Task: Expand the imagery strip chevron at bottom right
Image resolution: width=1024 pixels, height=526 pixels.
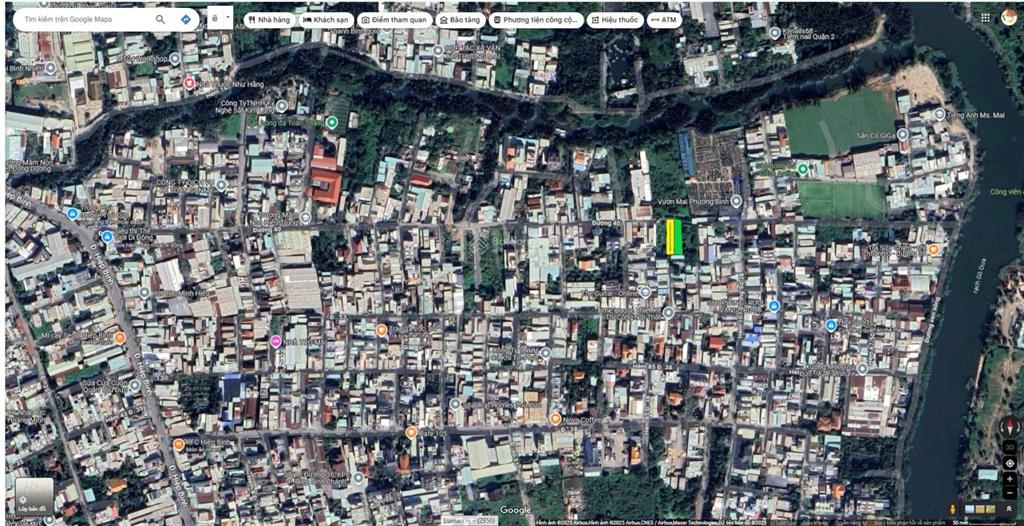Action: tap(1009, 510)
